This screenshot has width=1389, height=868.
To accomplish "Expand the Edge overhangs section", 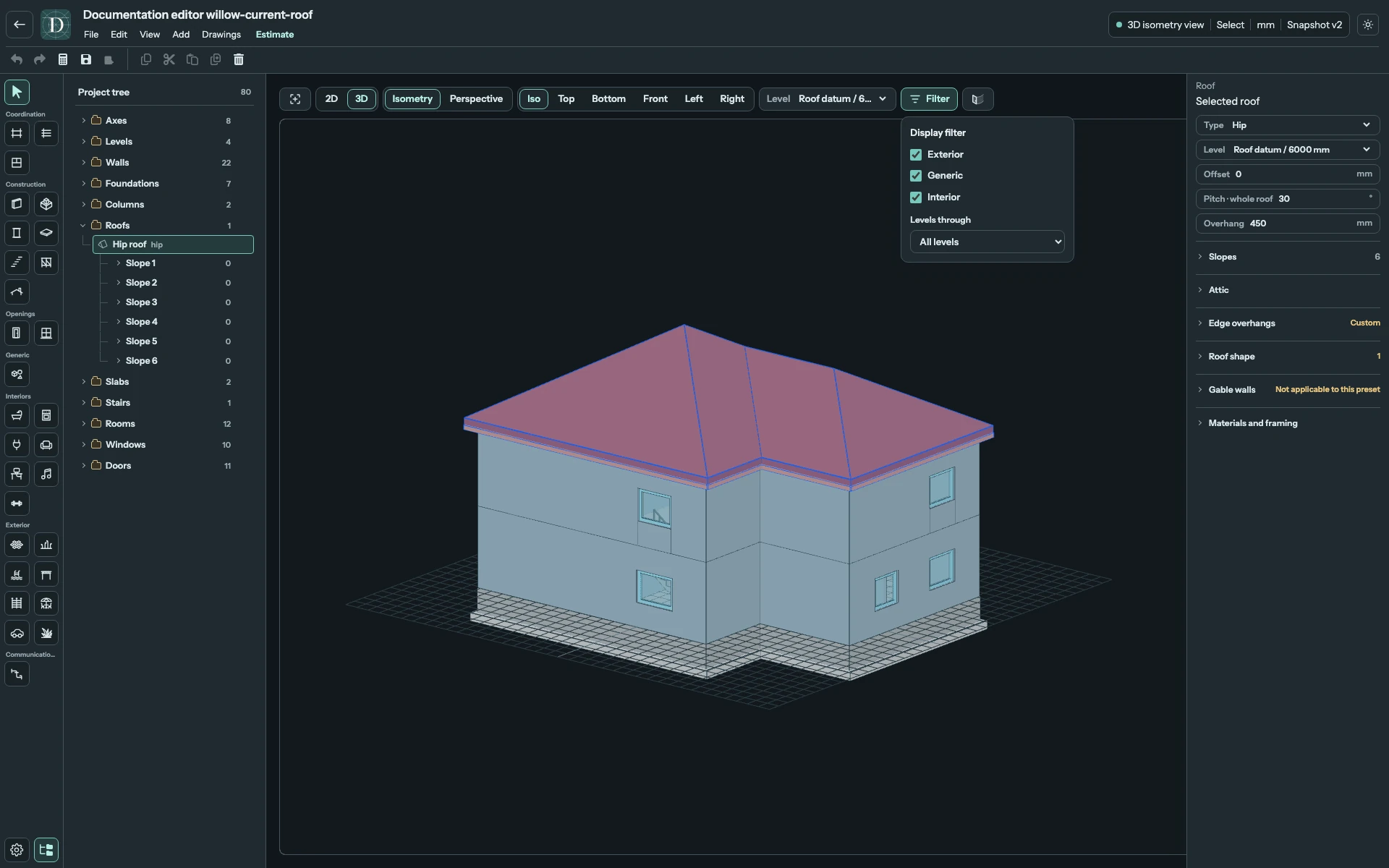I will click(x=1287, y=323).
